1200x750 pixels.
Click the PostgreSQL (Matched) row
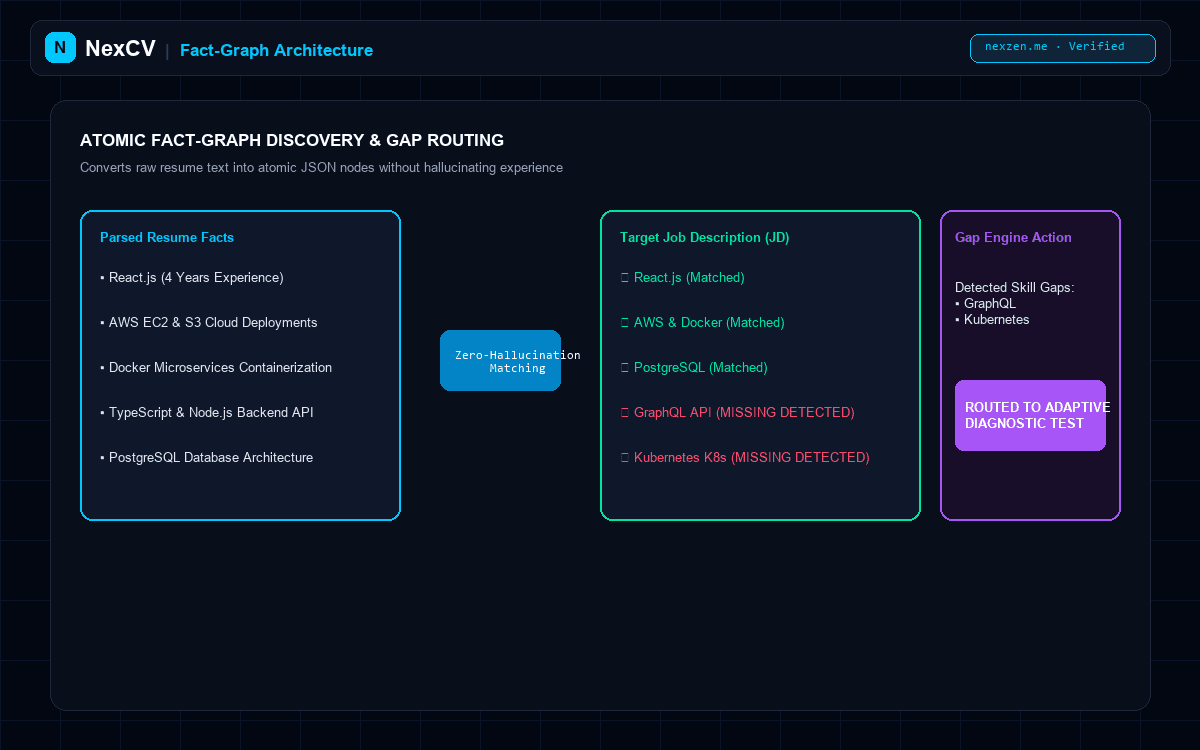[x=694, y=367]
